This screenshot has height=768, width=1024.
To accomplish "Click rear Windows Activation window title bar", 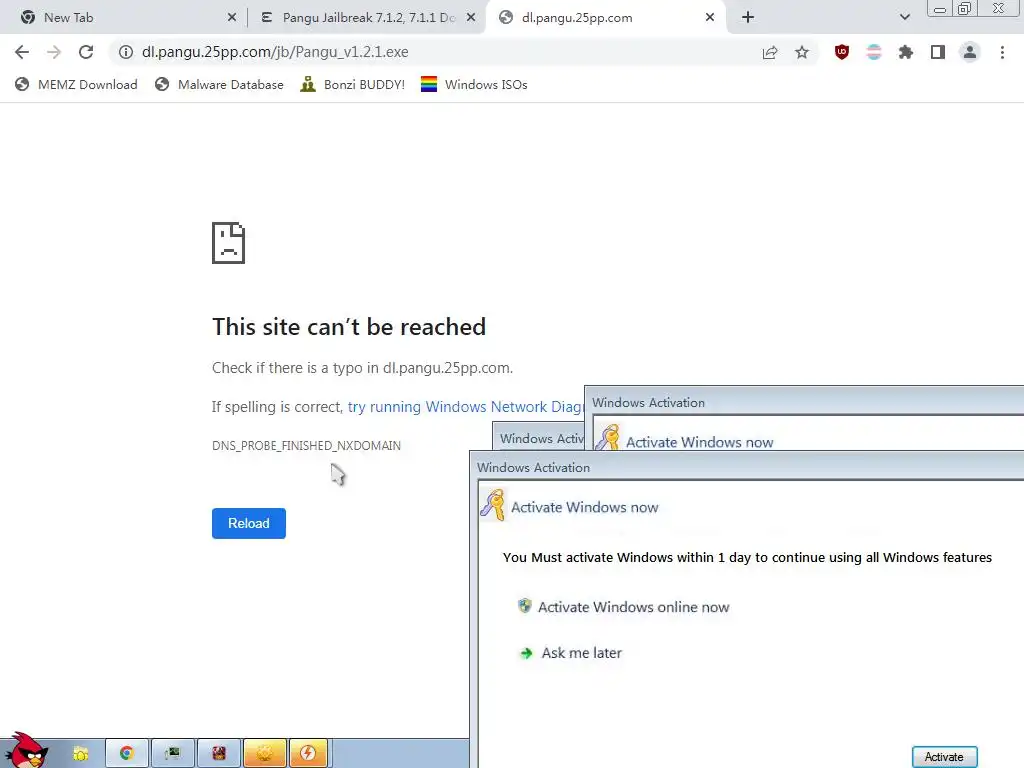I will (805, 402).
